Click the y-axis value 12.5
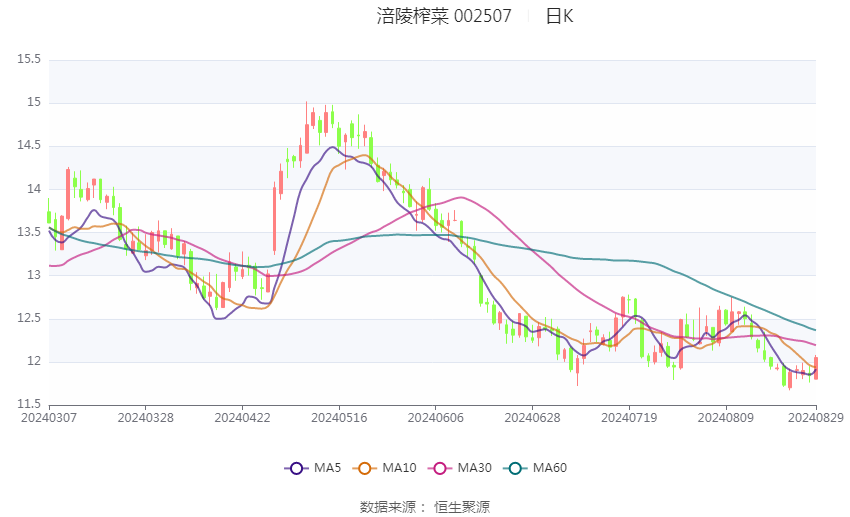The height and width of the screenshot is (517, 850). (x=29, y=318)
